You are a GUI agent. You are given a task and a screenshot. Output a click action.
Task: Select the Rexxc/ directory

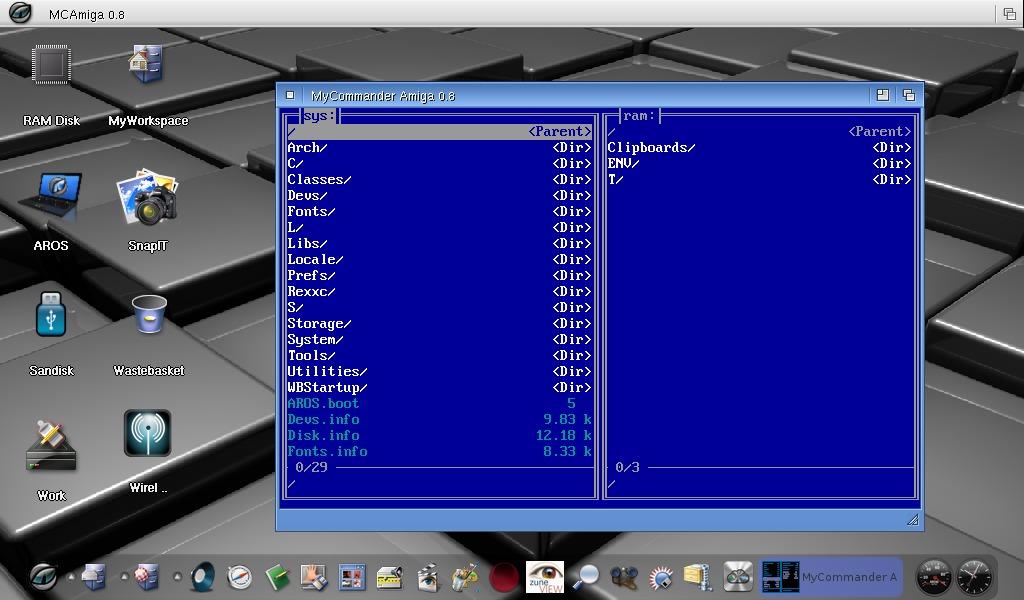point(440,291)
